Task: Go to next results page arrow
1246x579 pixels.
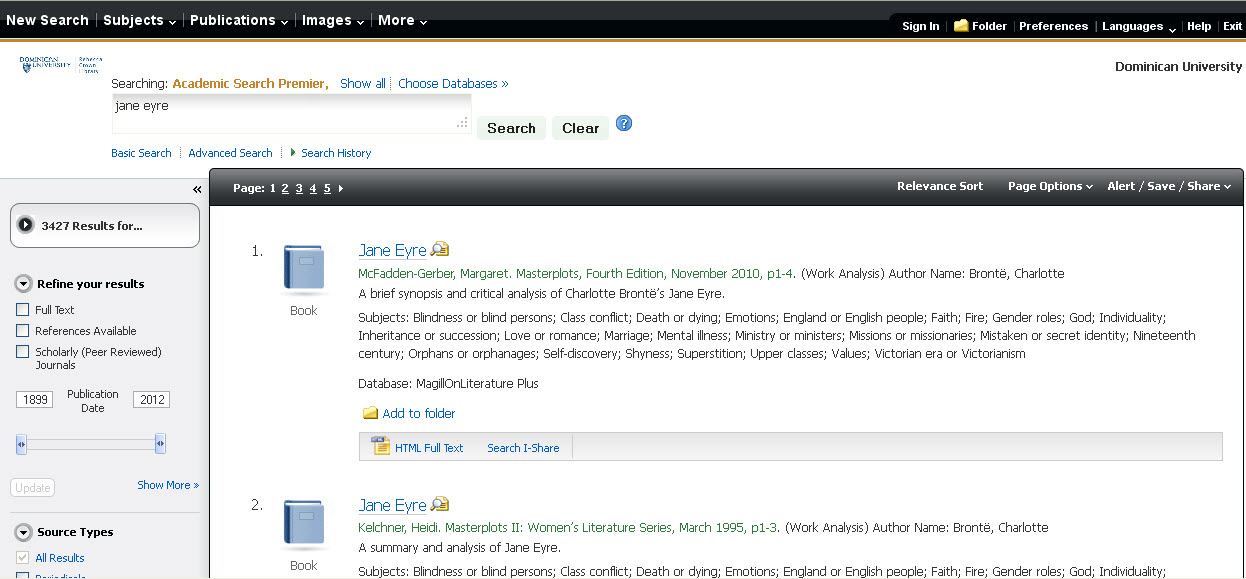Action: pyautogui.click(x=341, y=188)
